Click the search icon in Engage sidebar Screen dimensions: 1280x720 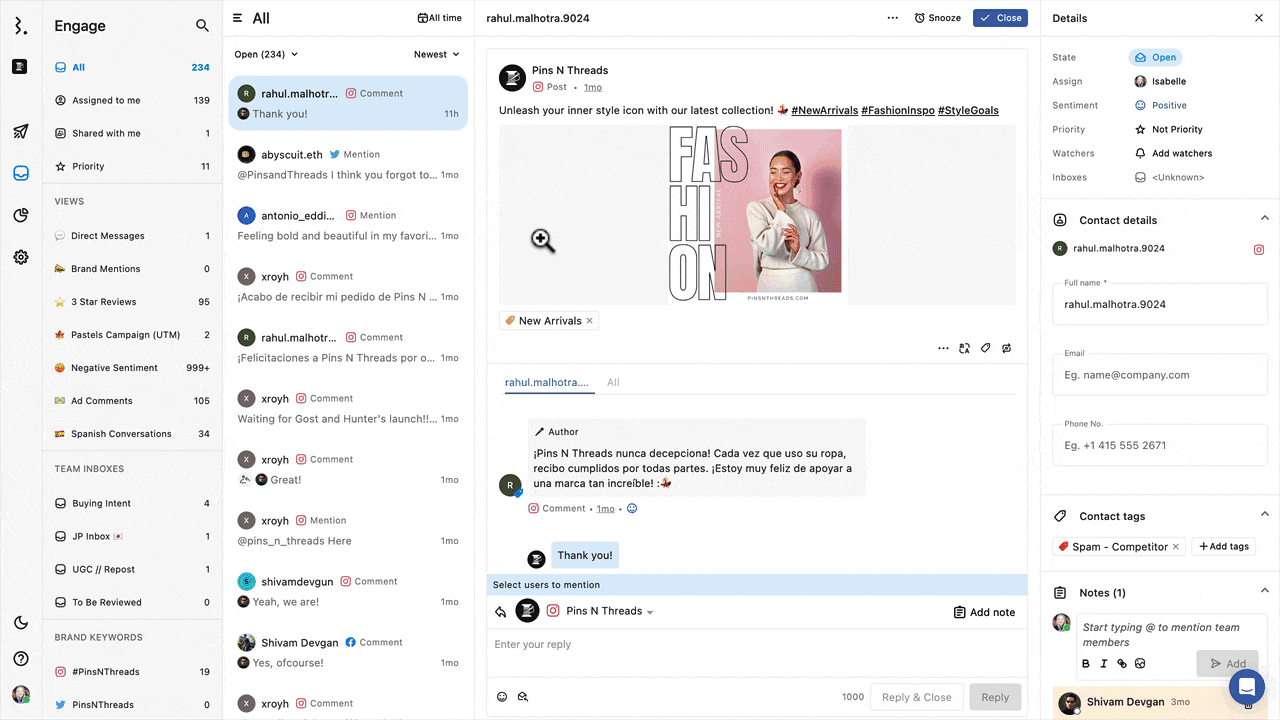[202, 26]
